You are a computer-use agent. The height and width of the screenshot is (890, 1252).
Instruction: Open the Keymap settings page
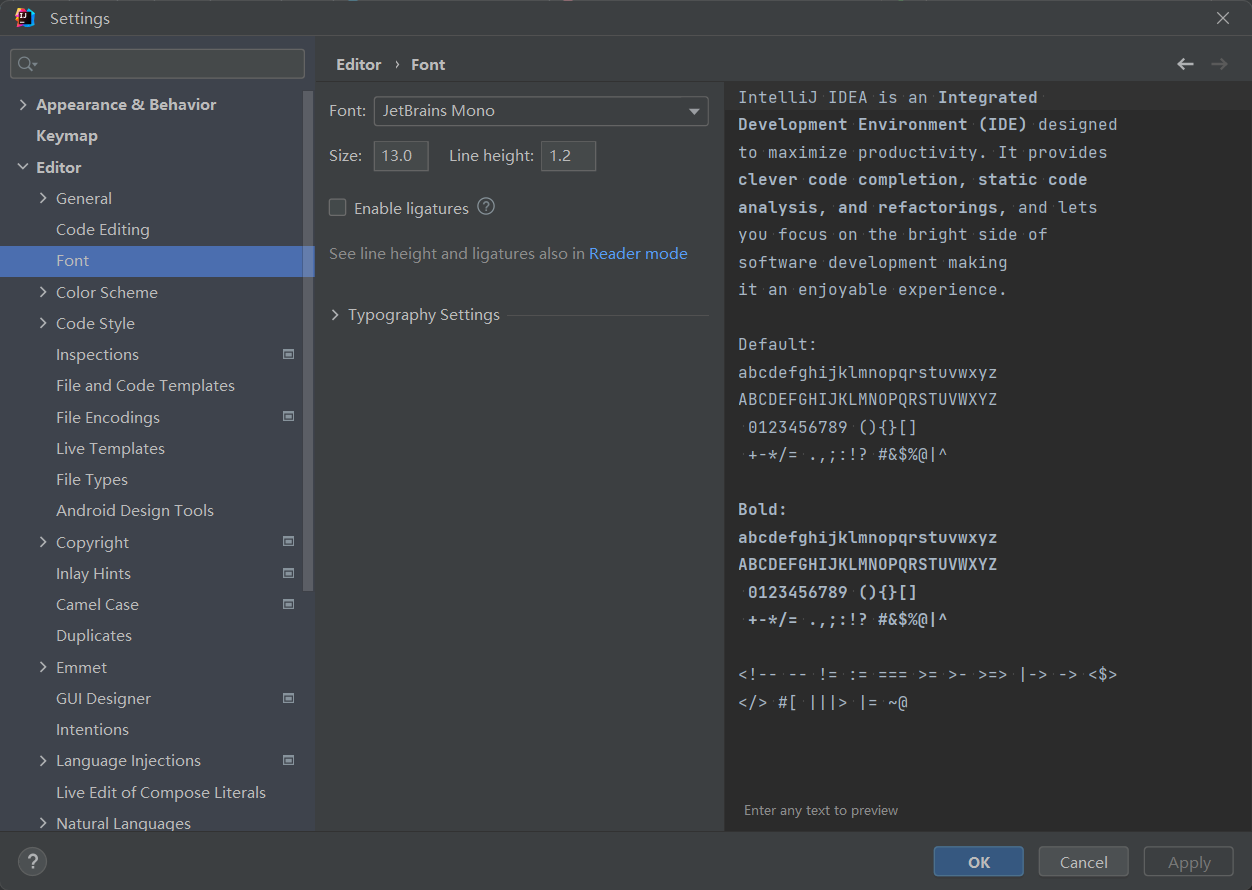(x=66, y=136)
